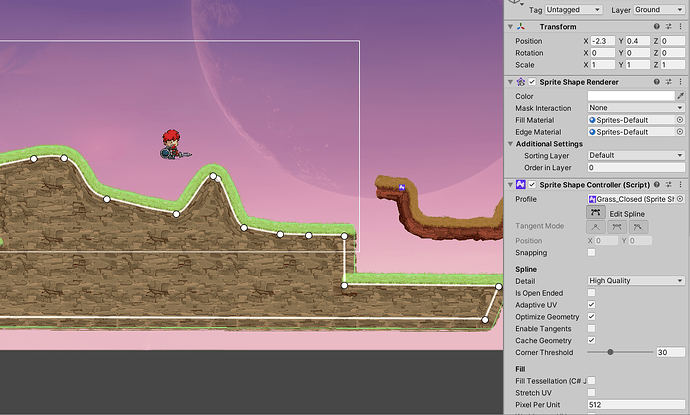This screenshot has height=415, width=690.
Task: Open Sprite Shape Controller help icon
Action: [657, 184]
